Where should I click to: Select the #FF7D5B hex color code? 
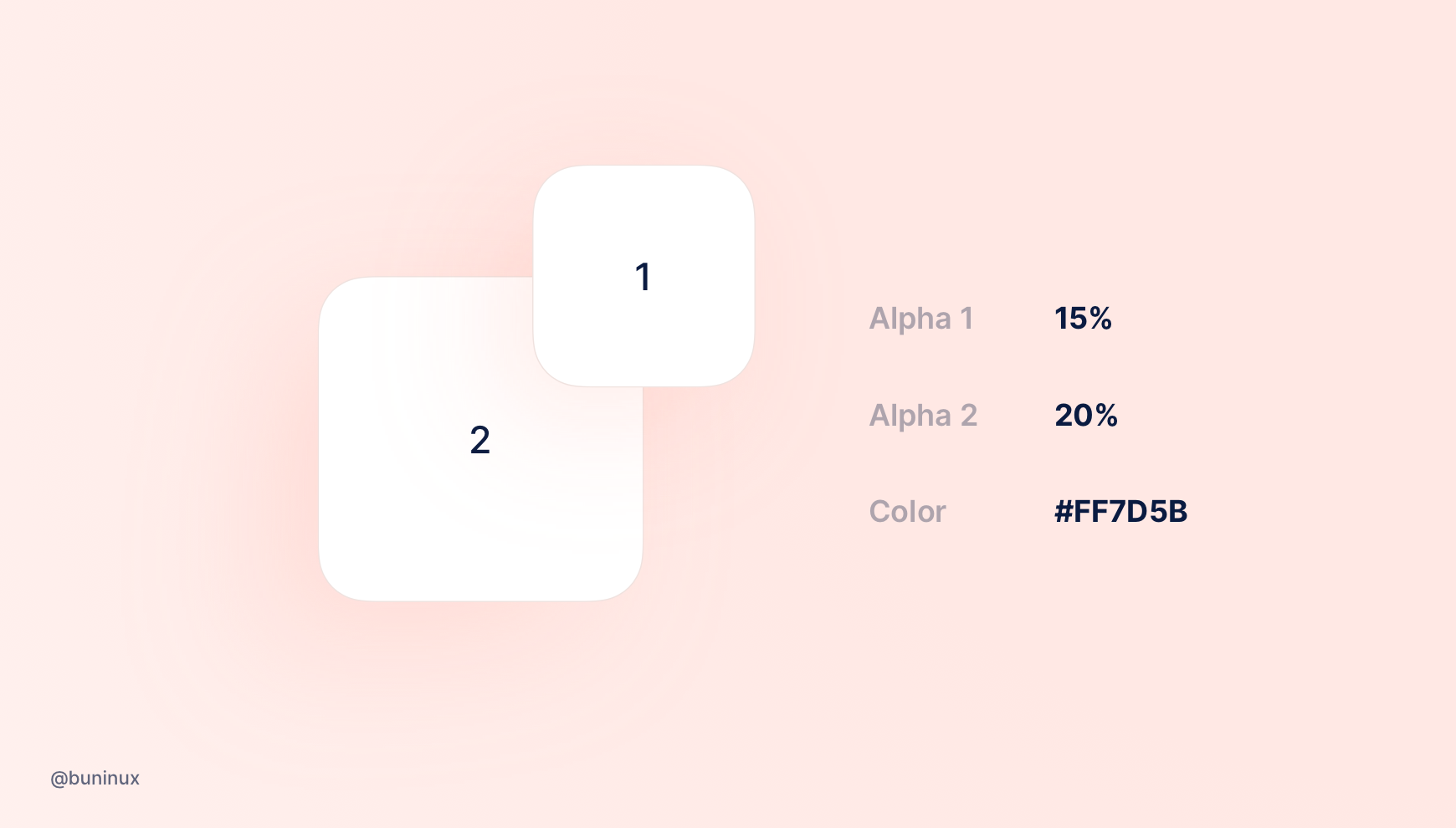pos(1120,512)
